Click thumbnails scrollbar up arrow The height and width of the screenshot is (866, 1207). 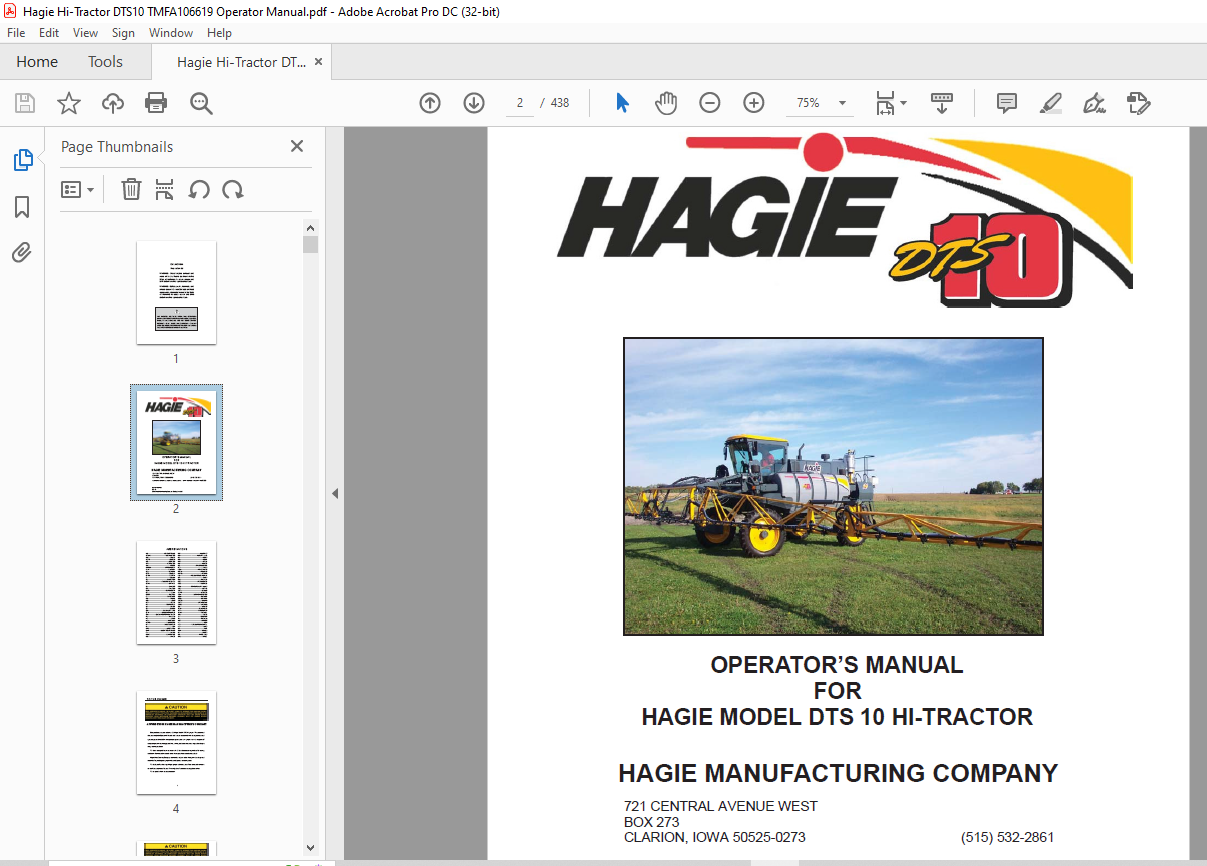click(310, 229)
